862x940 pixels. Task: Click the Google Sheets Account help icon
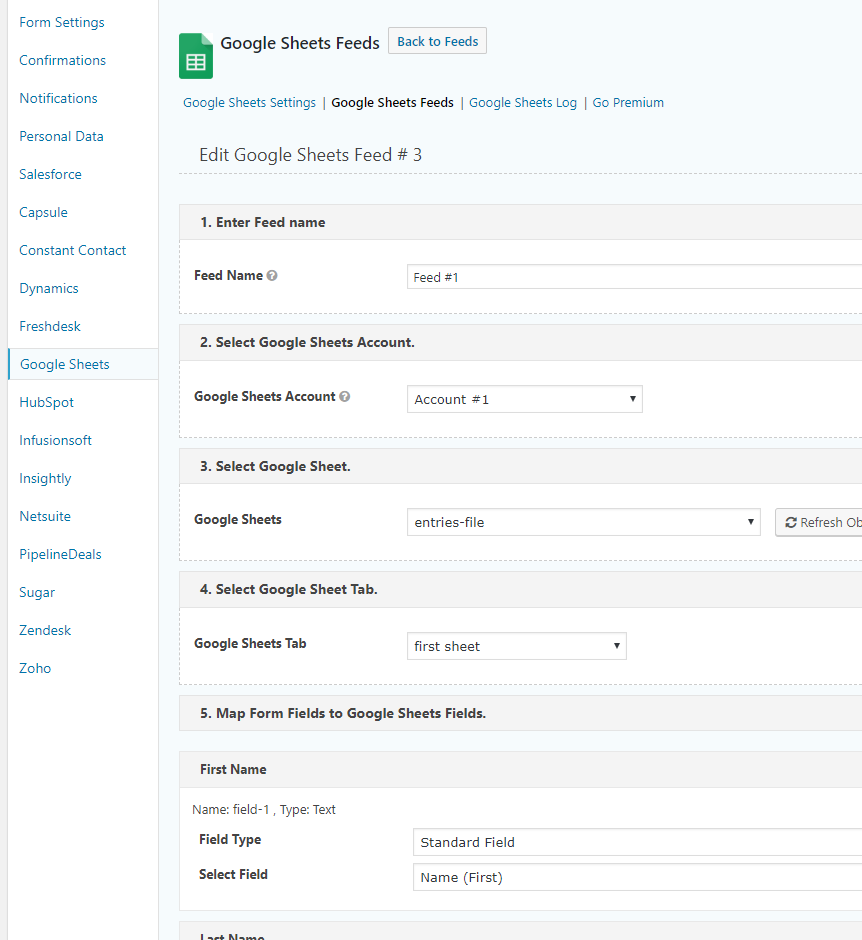pos(345,397)
